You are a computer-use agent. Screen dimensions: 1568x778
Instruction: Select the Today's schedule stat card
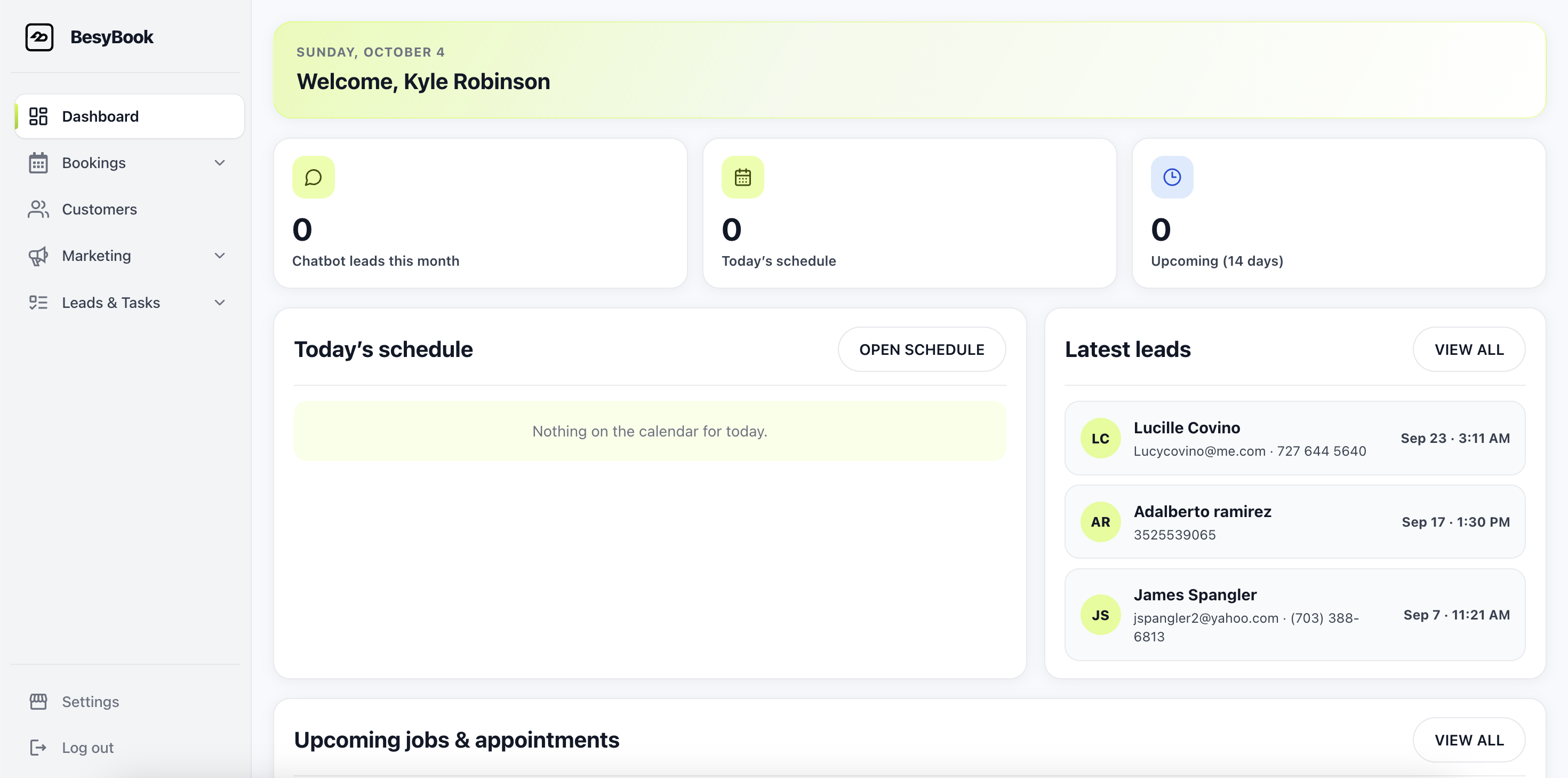(x=909, y=213)
